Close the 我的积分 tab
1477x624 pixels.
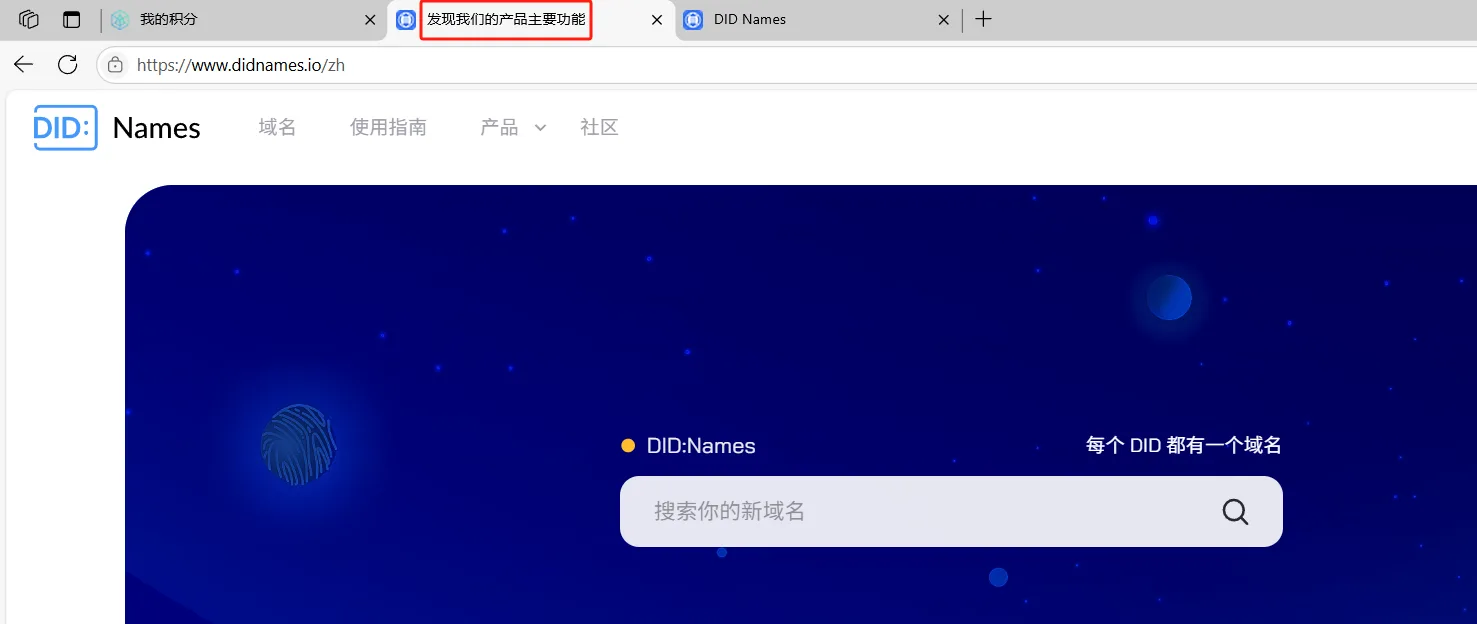coord(370,19)
